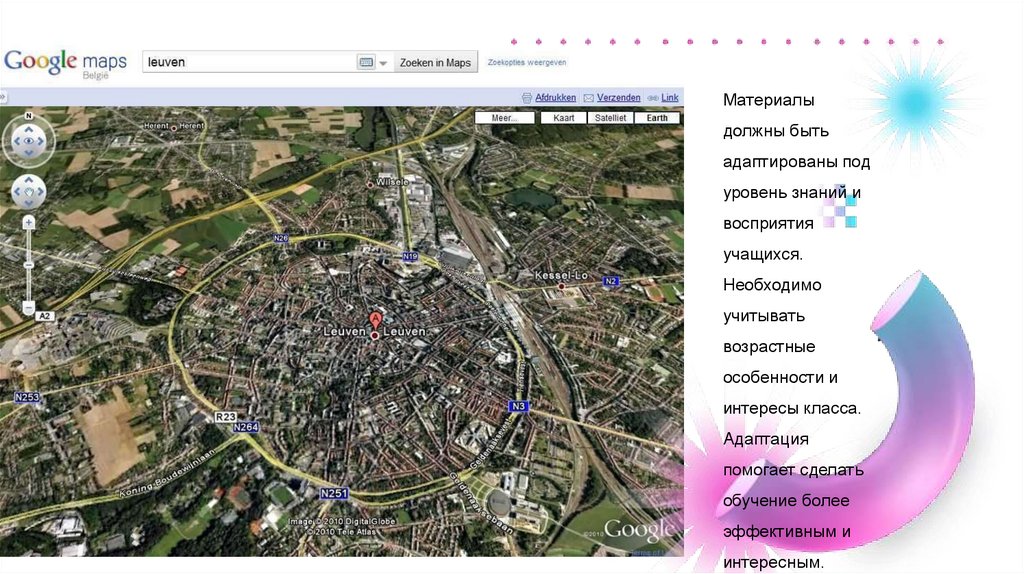Image resolution: width=1024 pixels, height=574 pixels.
Task: Click the chain icon beside Link
Action: click(652, 98)
